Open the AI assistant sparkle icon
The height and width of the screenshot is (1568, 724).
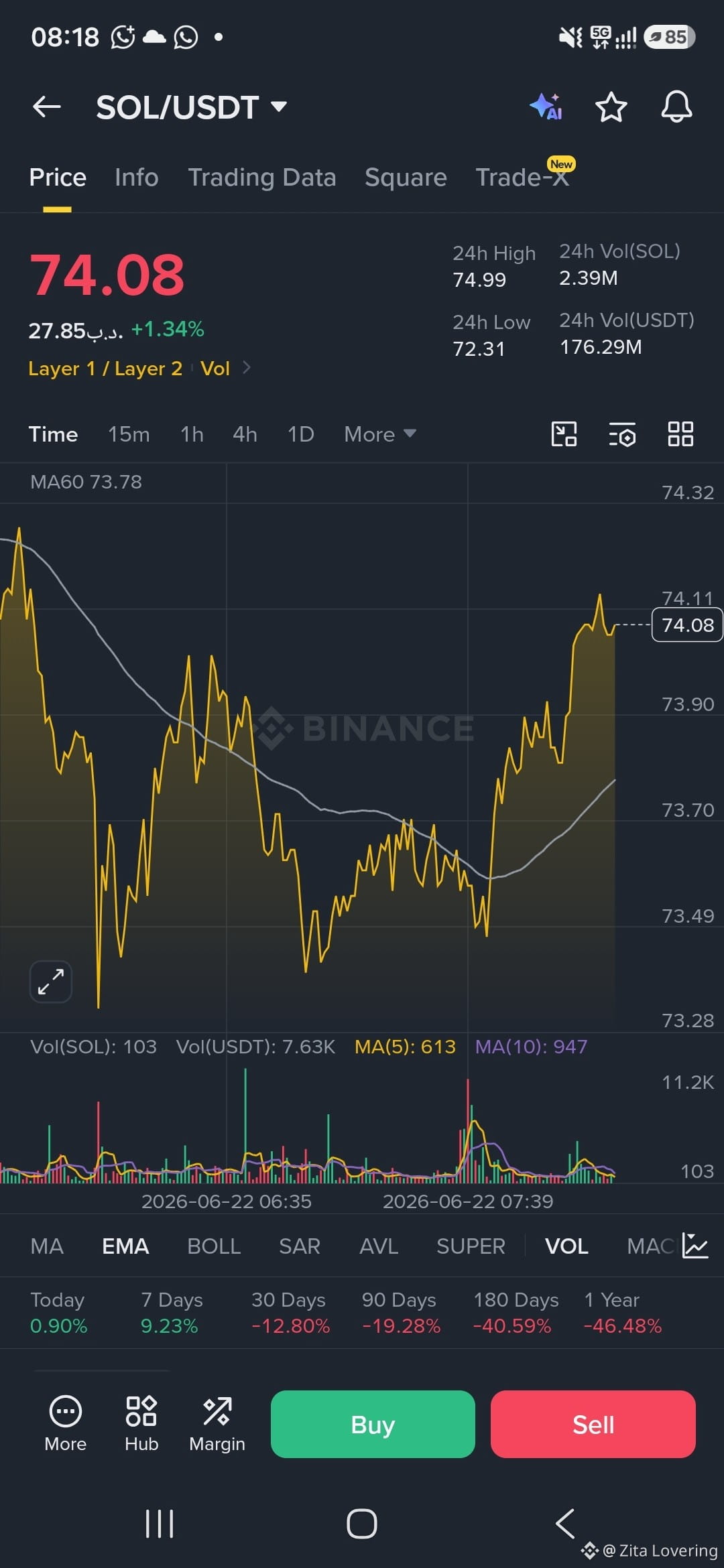pos(546,107)
